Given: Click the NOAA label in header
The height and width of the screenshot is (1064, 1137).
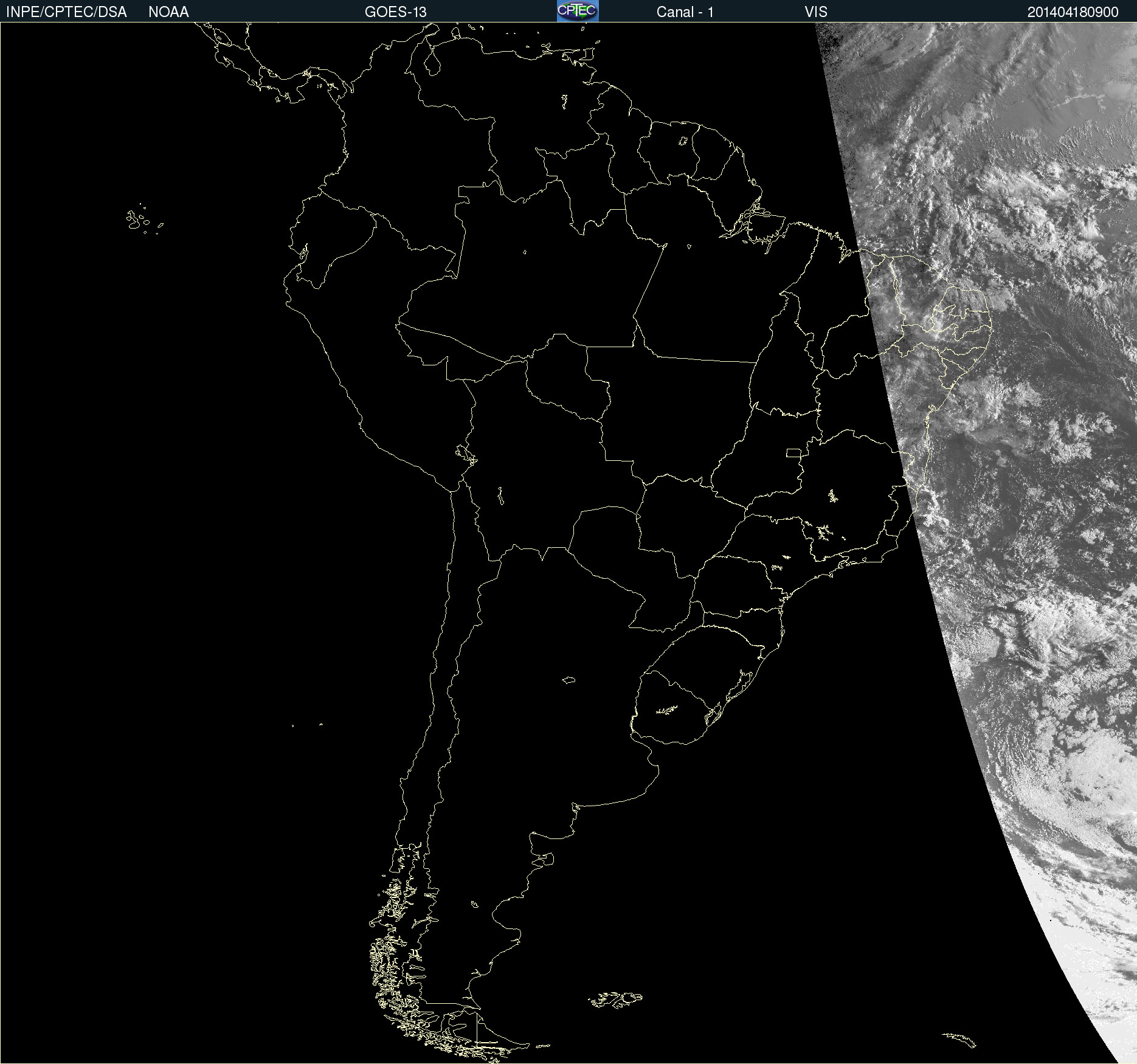Looking at the screenshot, I should [168, 12].
